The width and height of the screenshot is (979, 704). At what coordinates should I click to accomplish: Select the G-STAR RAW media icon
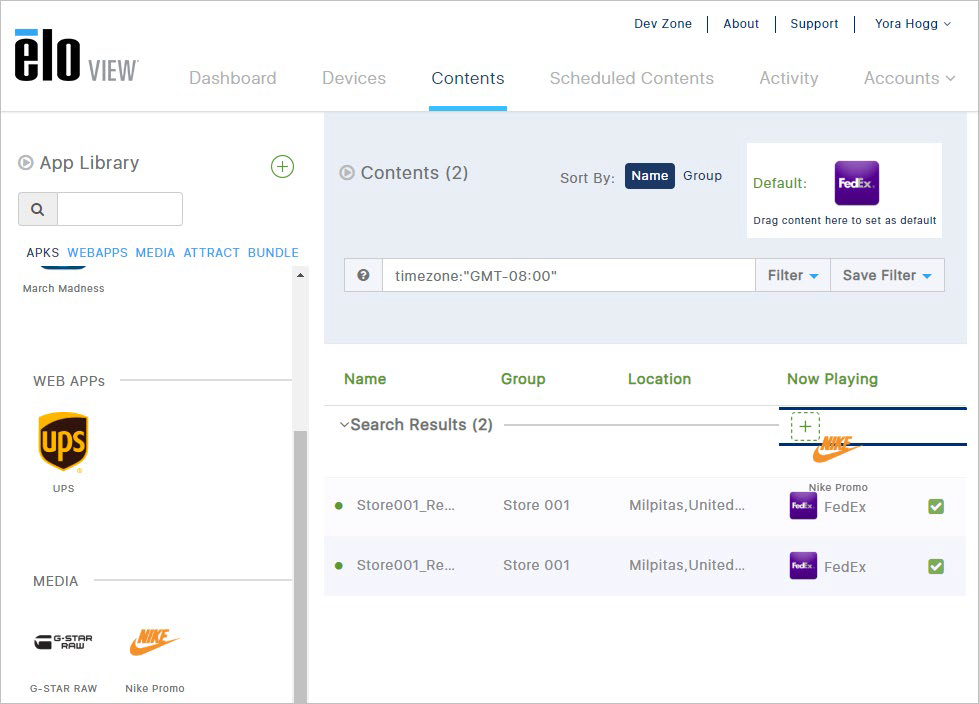63,642
